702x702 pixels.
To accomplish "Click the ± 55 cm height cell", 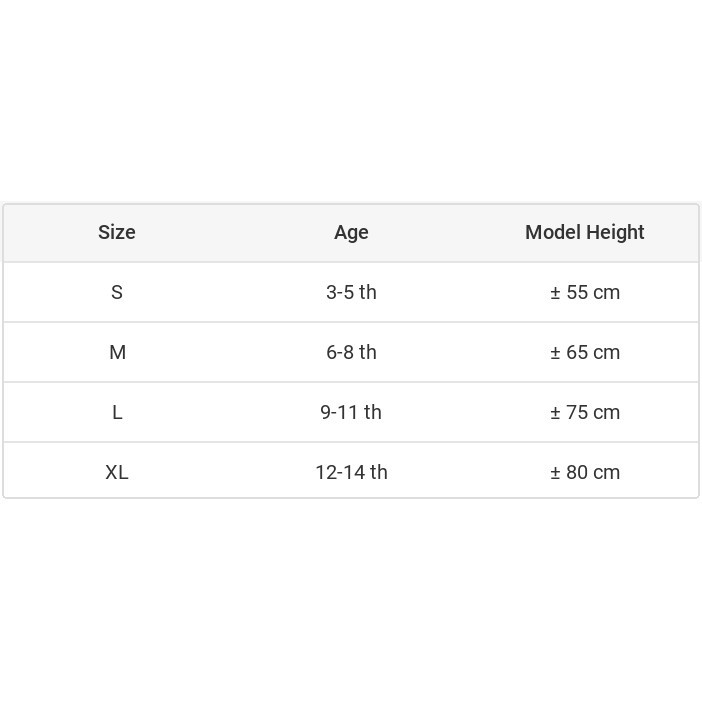I will click(x=585, y=292).
